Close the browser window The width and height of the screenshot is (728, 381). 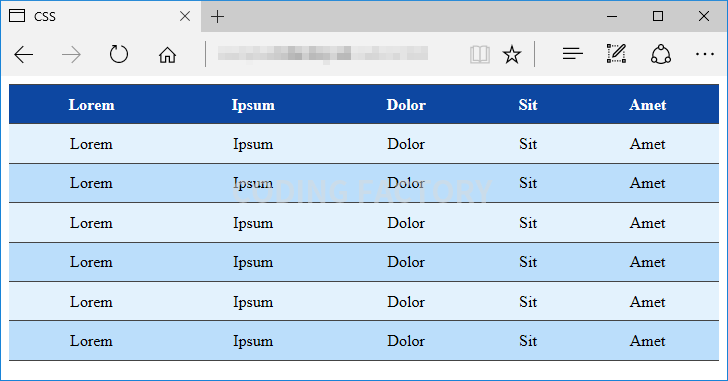click(x=703, y=16)
